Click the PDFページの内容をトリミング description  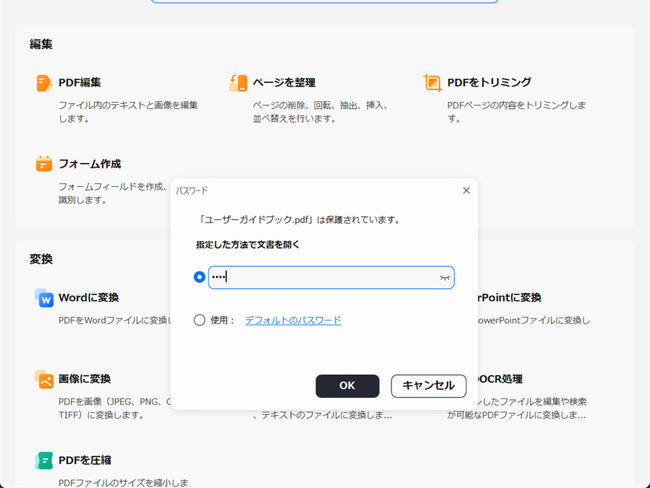tap(517, 112)
